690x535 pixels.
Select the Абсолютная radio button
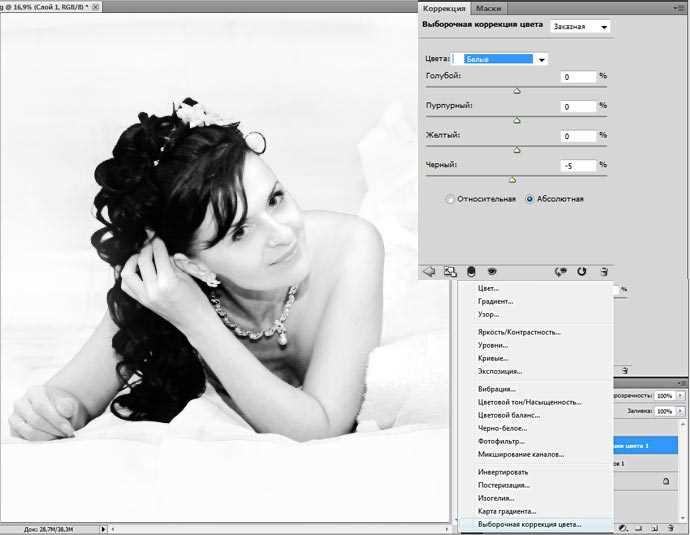point(529,199)
